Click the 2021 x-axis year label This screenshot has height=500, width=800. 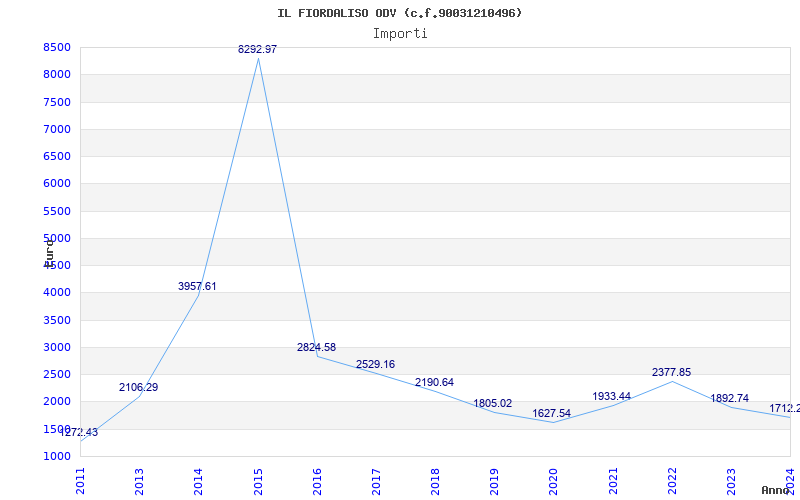(x=613, y=482)
